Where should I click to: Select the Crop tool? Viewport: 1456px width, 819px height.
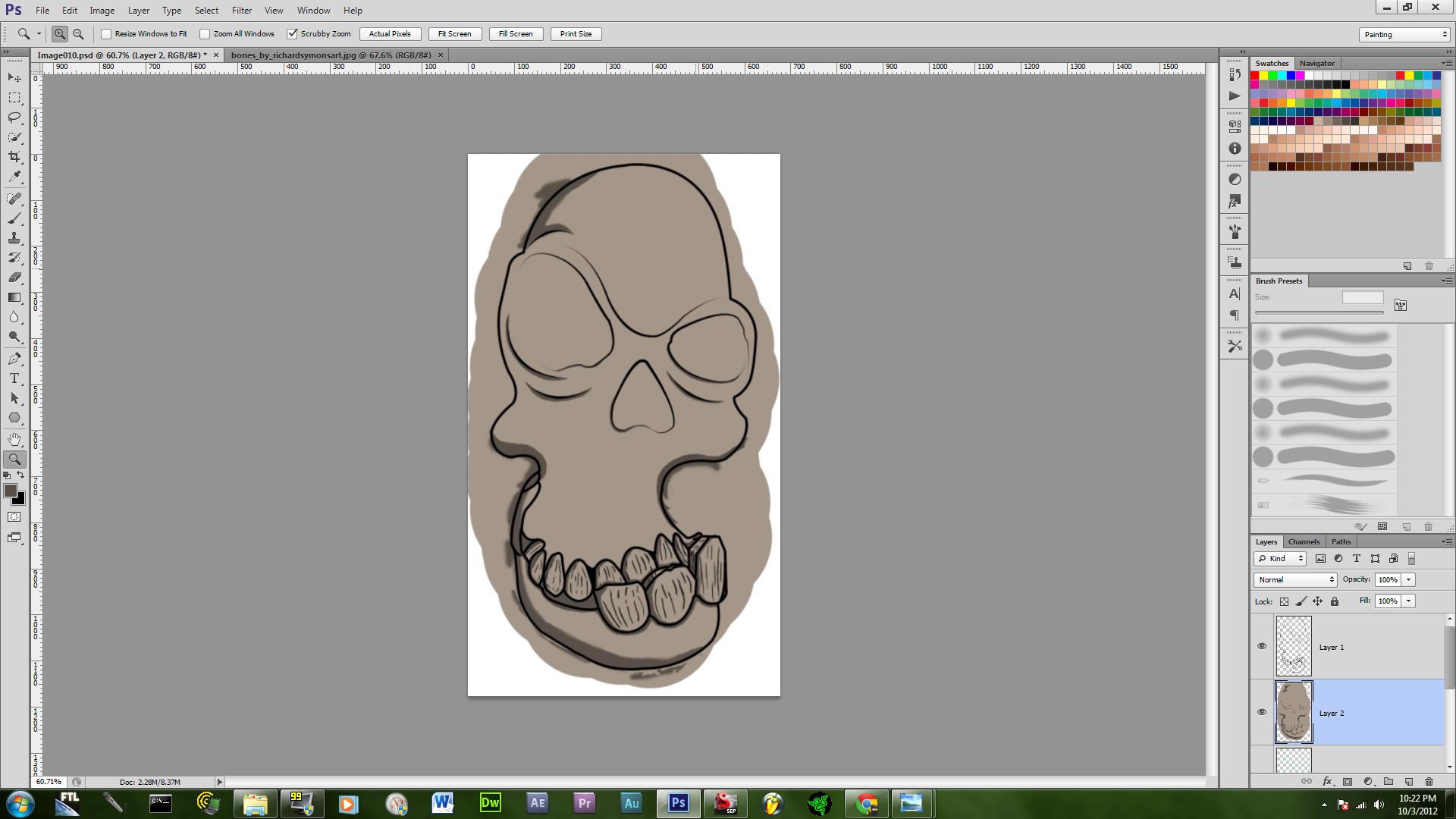pos(14,157)
